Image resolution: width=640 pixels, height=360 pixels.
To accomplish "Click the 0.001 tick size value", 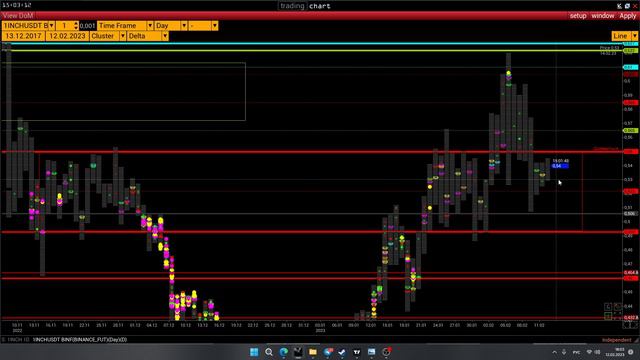I will pos(87,26).
